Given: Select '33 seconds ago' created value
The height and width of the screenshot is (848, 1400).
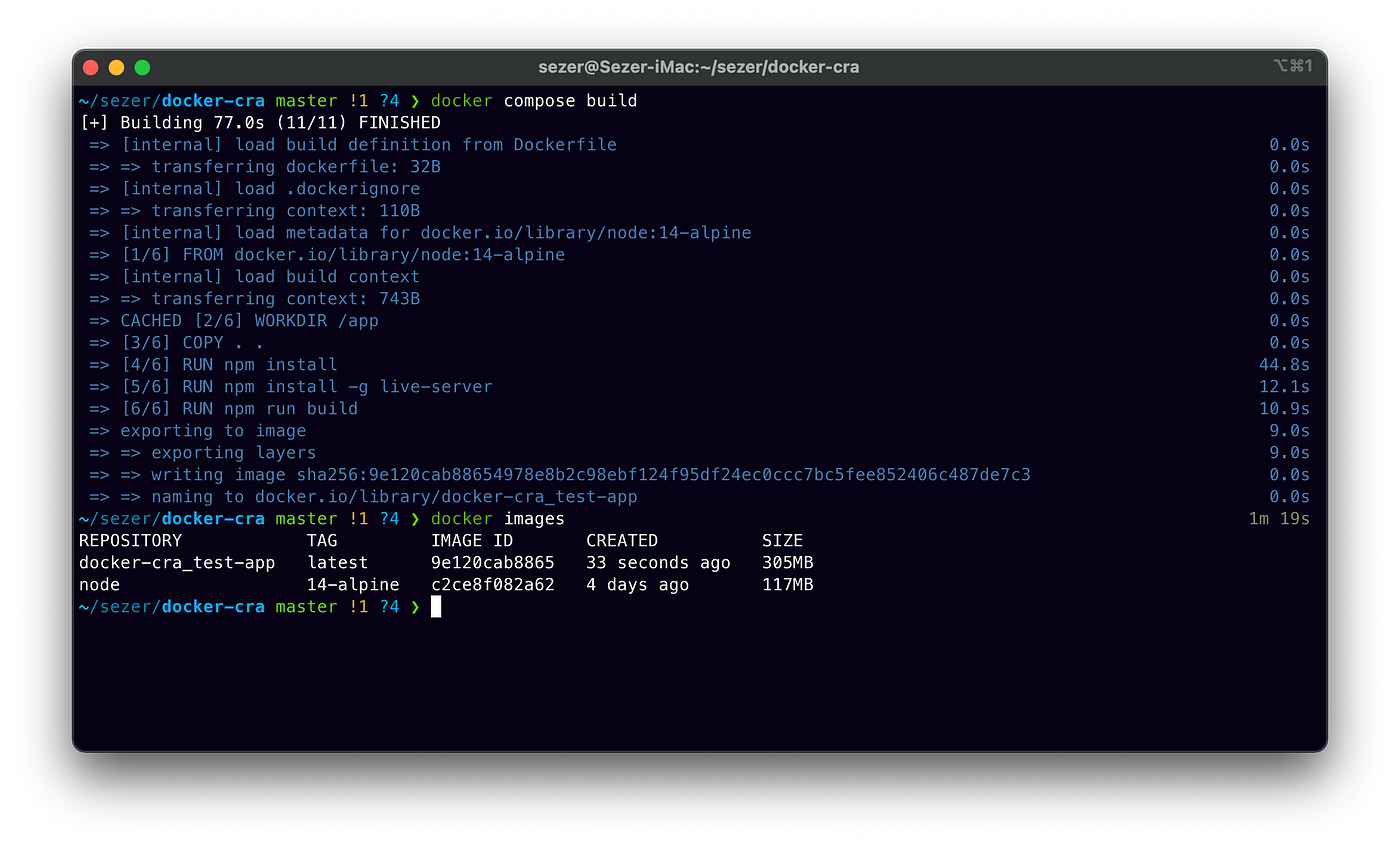Looking at the screenshot, I should [659, 563].
